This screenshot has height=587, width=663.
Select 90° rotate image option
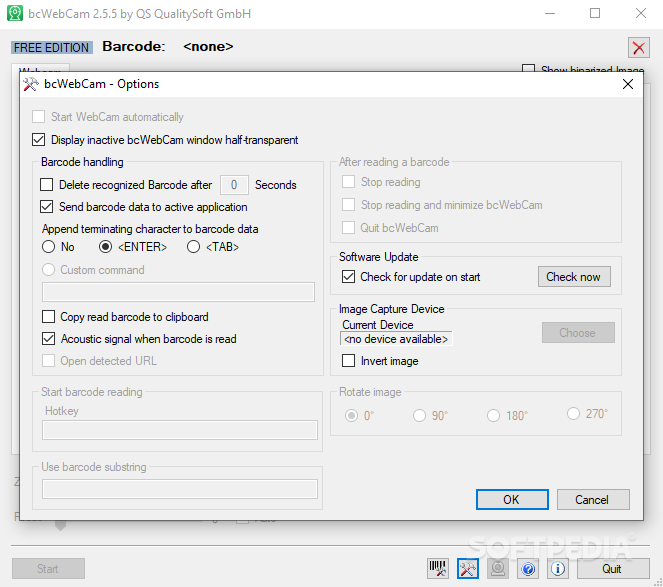coord(419,416)
